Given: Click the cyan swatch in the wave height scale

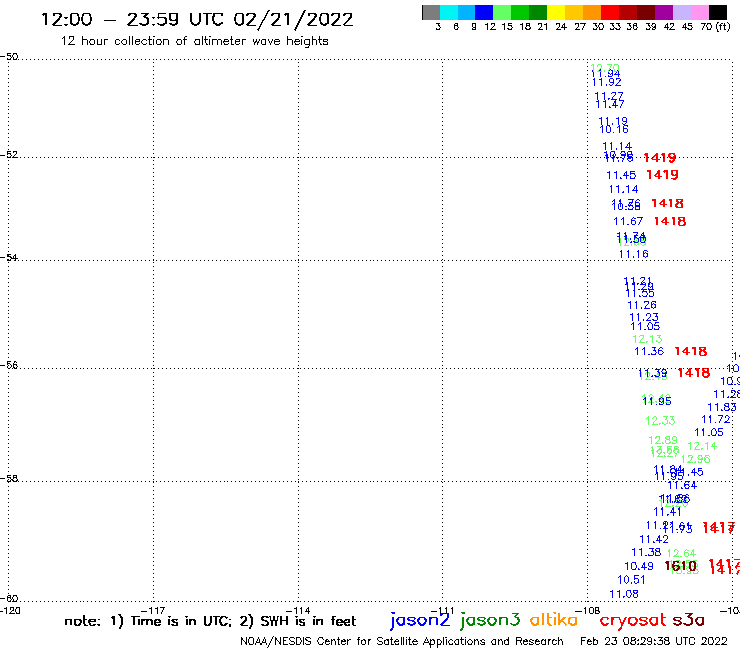Looking at the screenshot, I should (x=449, y=12).
